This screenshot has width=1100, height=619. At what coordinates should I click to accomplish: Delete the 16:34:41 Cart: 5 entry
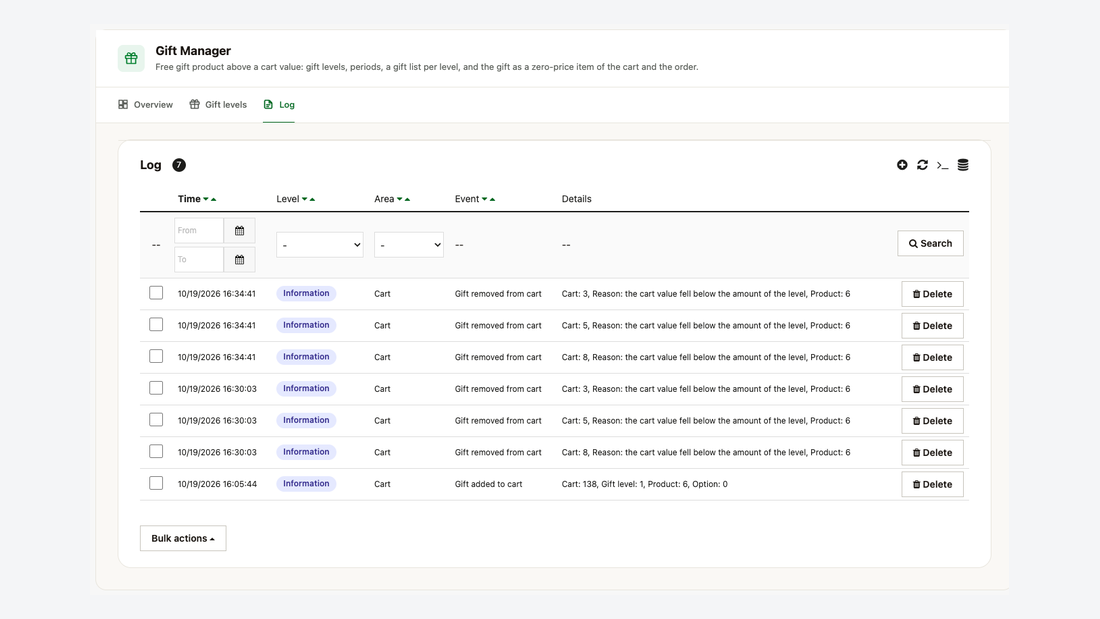(x=932, y=326)
